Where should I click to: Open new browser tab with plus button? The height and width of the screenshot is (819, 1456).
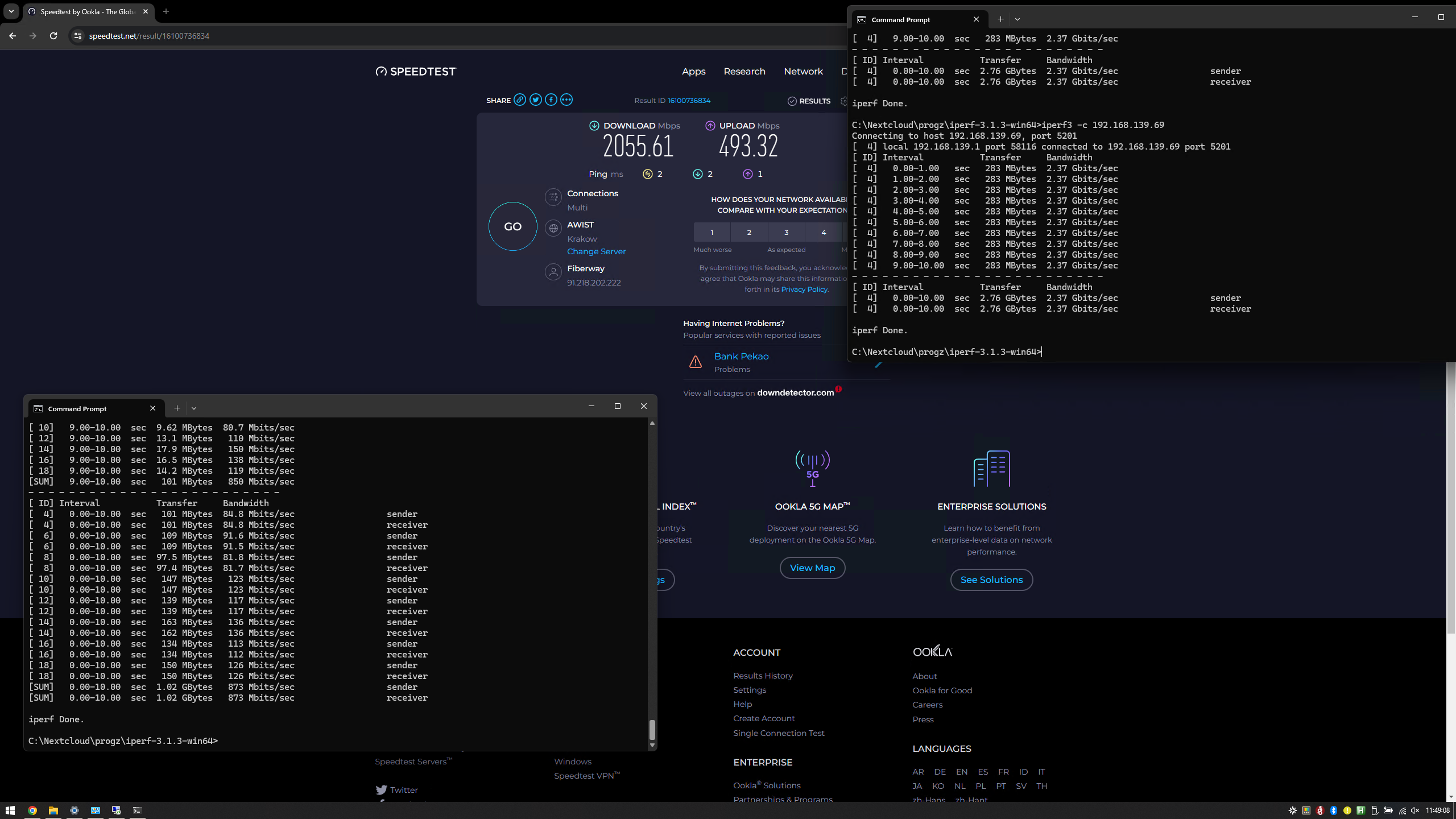coord(166,11)
